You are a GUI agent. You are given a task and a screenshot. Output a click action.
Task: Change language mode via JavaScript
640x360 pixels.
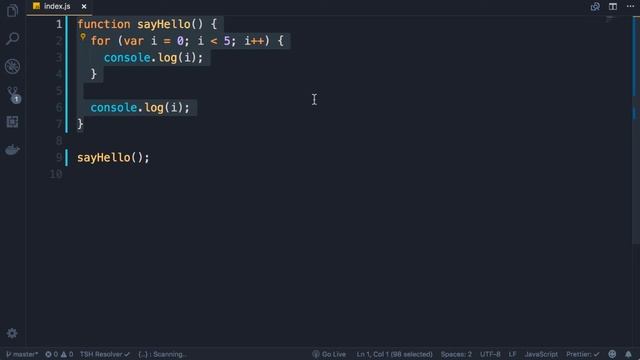tap(541, 354)
